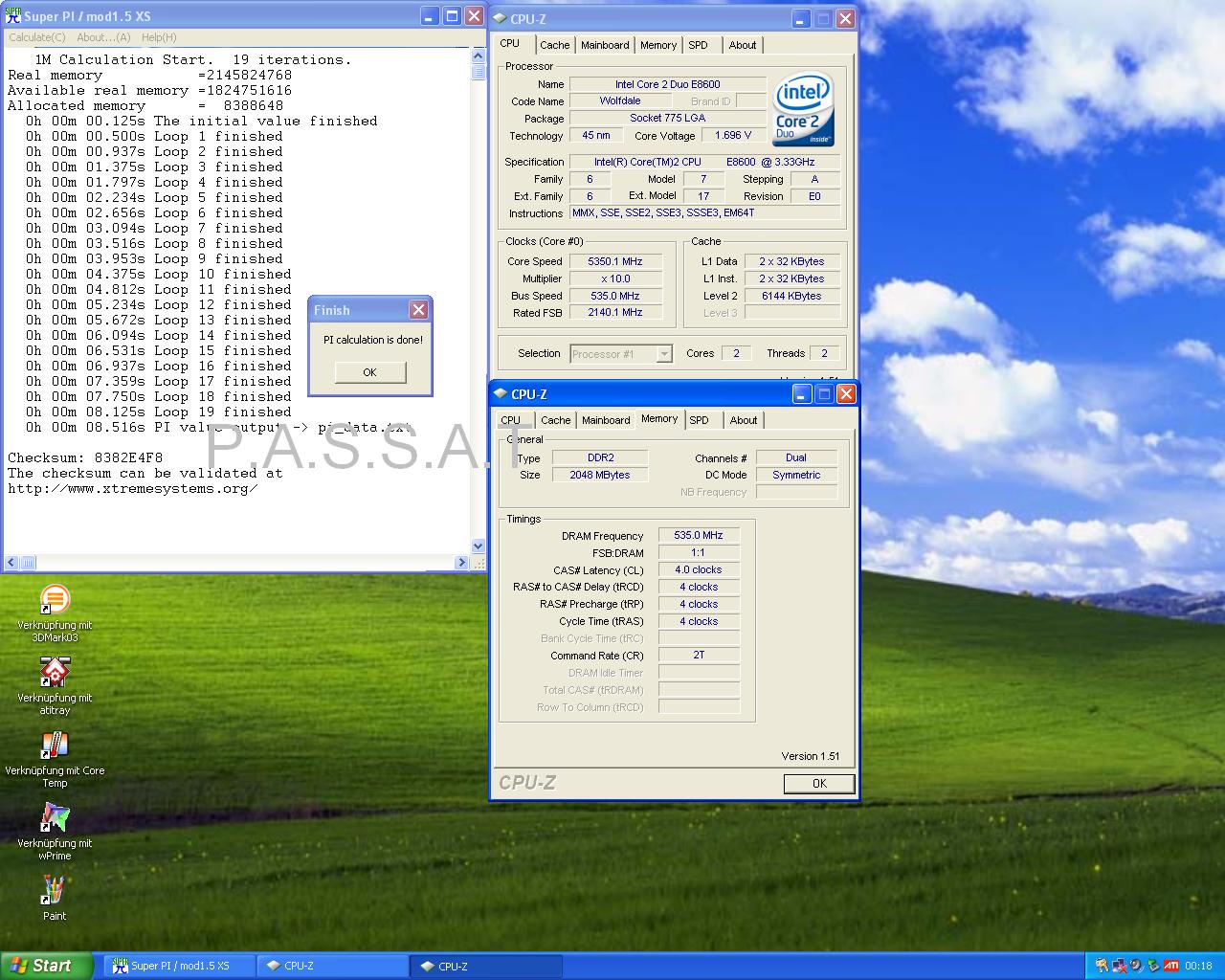Click the Multiplier x 10.0 value
The image size is (1225, 980).
pos(615,278)
